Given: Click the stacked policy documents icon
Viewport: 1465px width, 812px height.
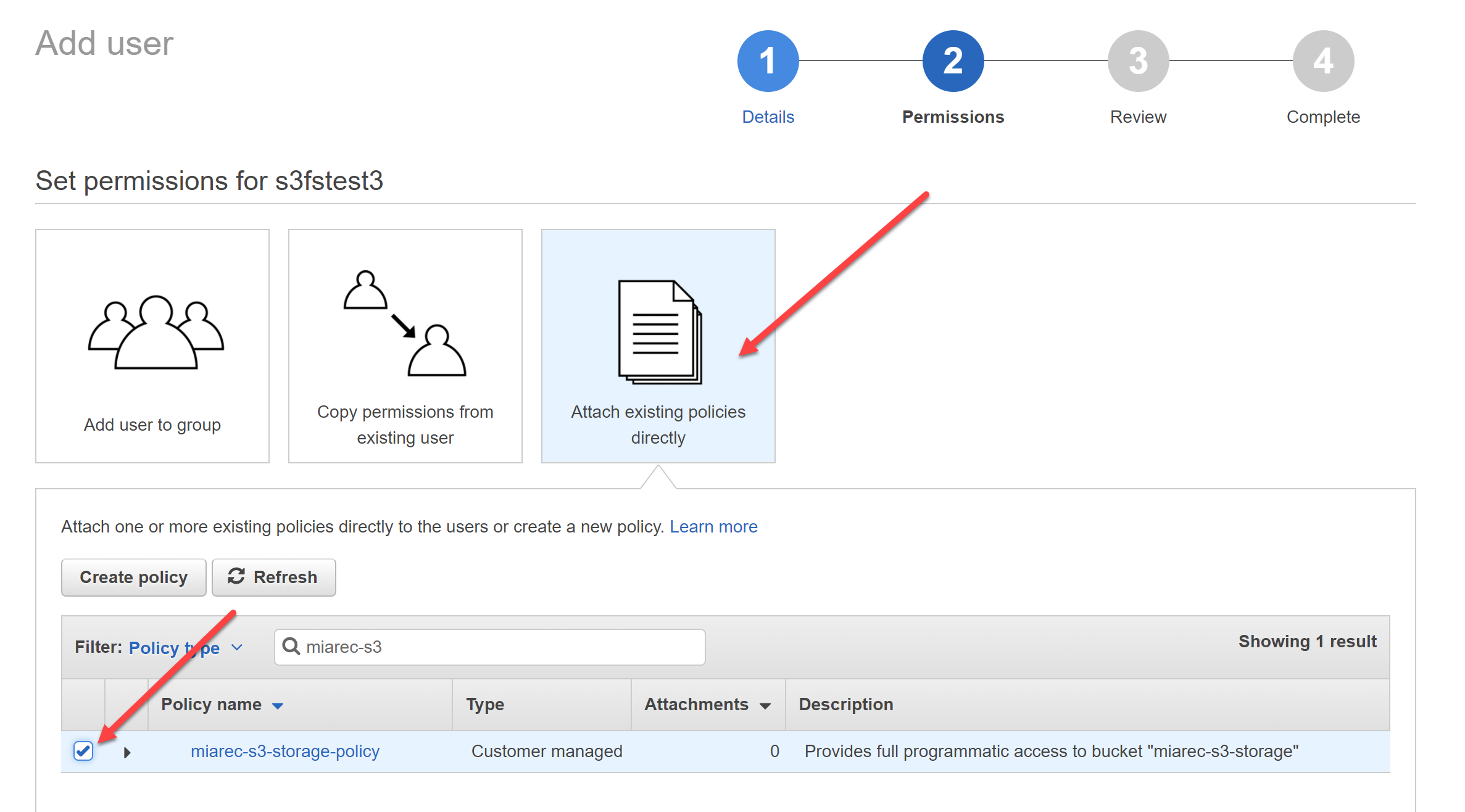Looking at the screenshot, I should [x=660, y=332].
